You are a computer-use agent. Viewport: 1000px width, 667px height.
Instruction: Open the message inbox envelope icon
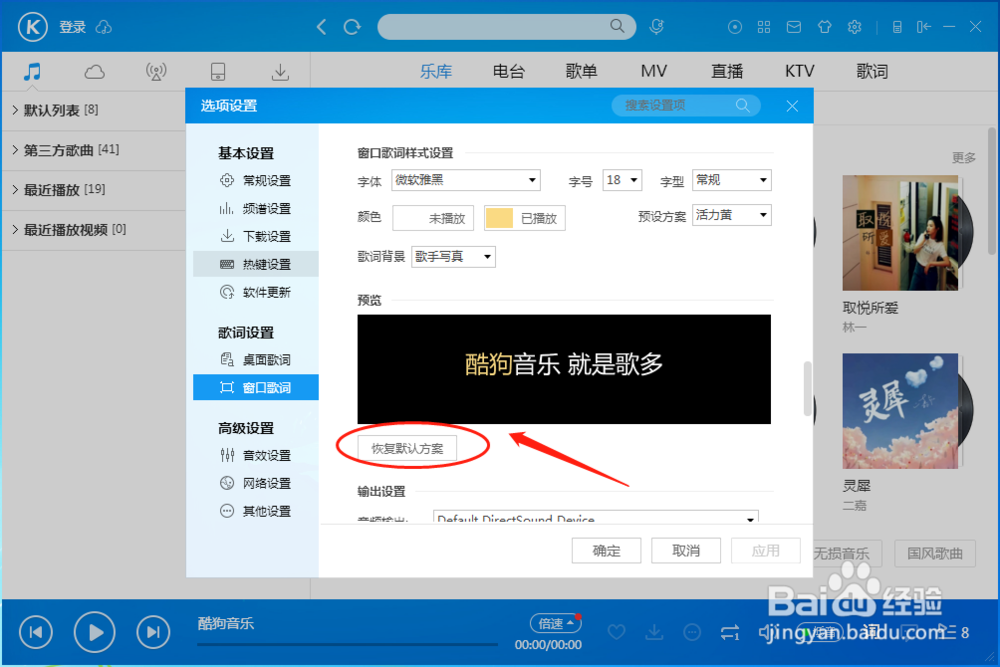point(794,27)
